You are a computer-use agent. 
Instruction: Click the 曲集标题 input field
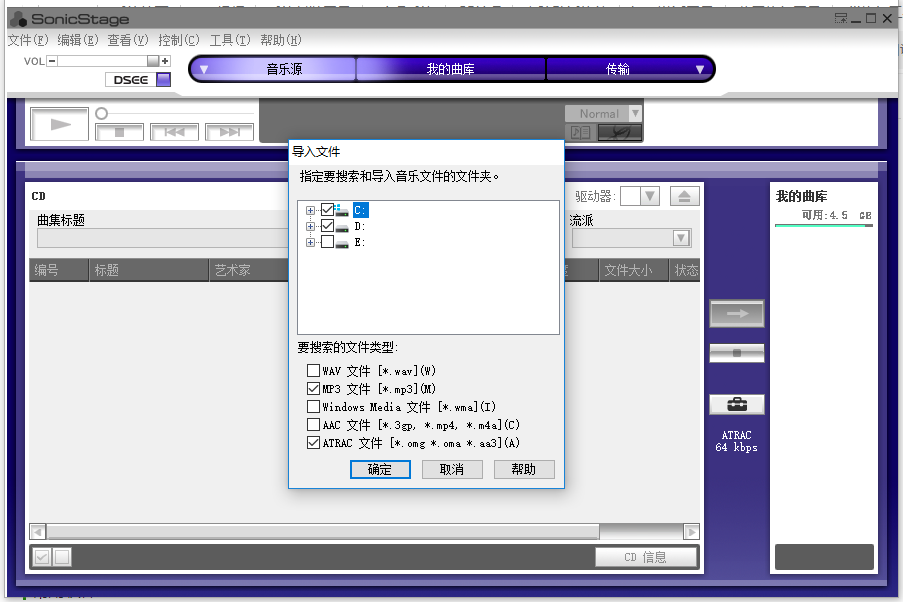162,238
